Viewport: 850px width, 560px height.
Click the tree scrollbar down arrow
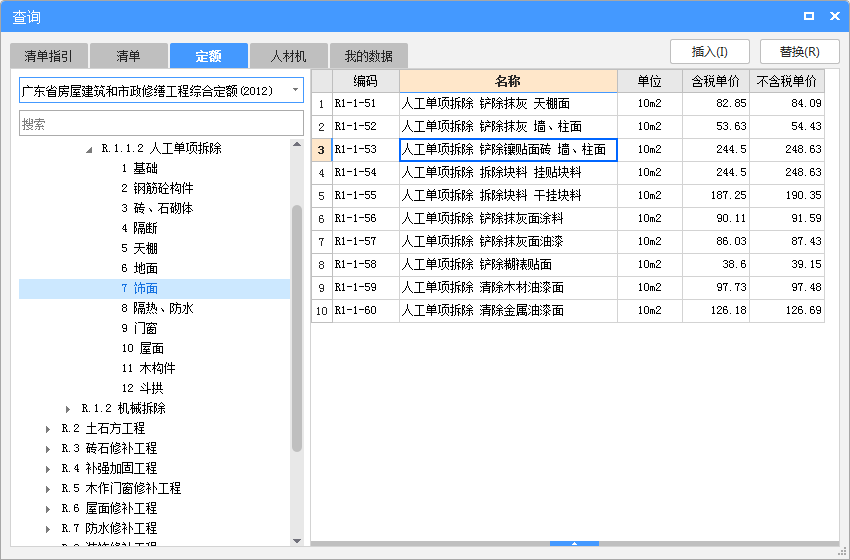click(x=297, y=540)
